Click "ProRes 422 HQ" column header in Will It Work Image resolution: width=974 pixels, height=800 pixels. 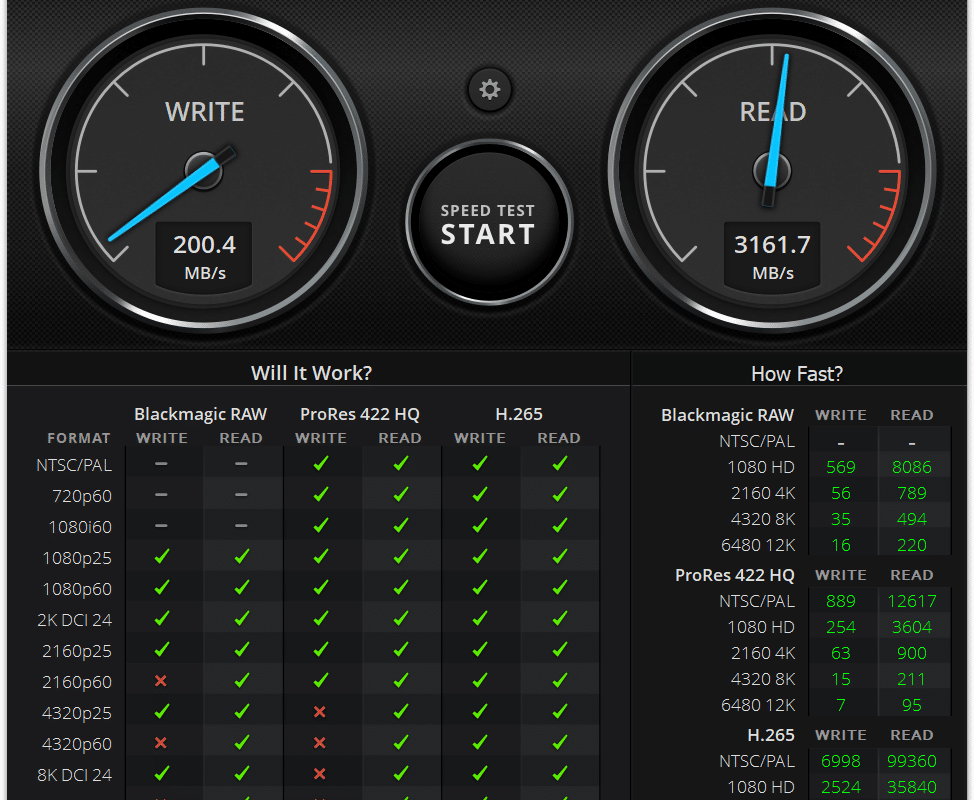(360, 414)
